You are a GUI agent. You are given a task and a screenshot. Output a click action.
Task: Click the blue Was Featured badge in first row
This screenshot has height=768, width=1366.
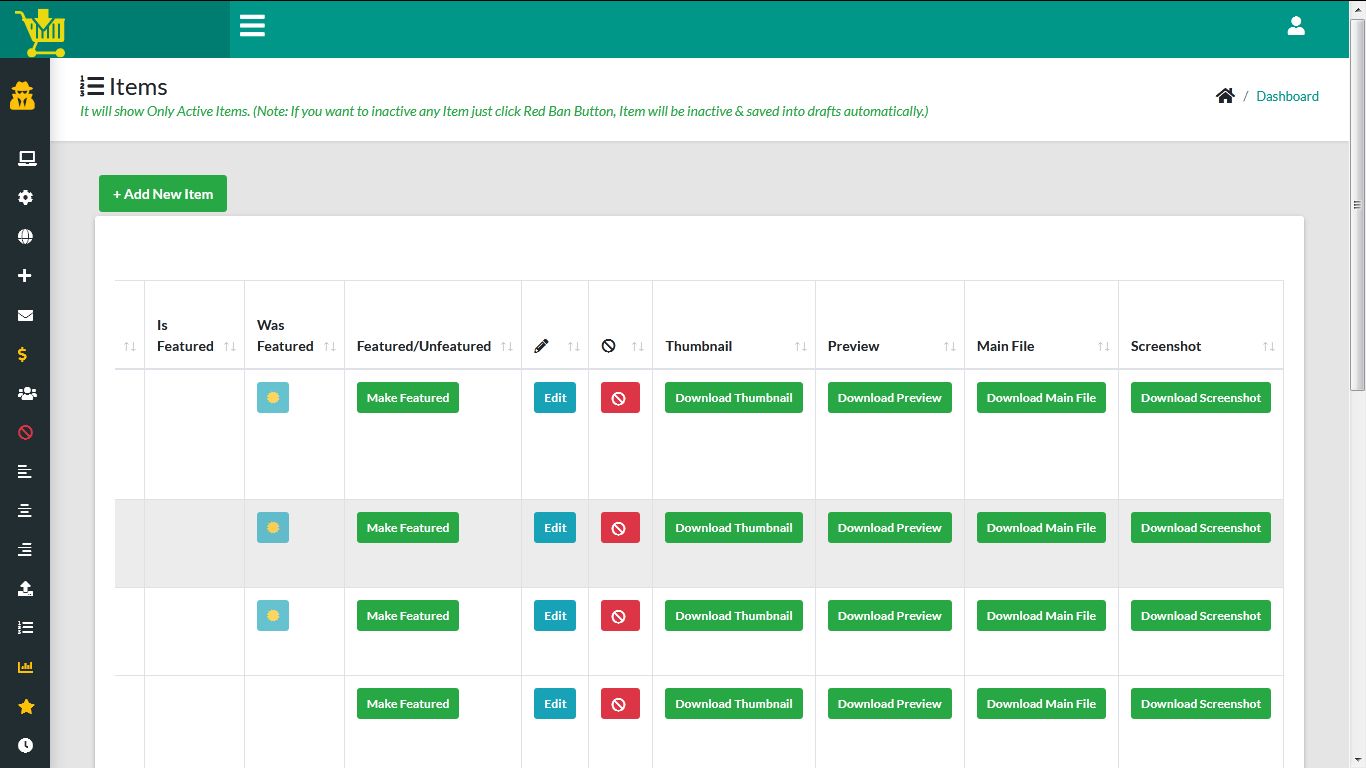click(273, 398)
